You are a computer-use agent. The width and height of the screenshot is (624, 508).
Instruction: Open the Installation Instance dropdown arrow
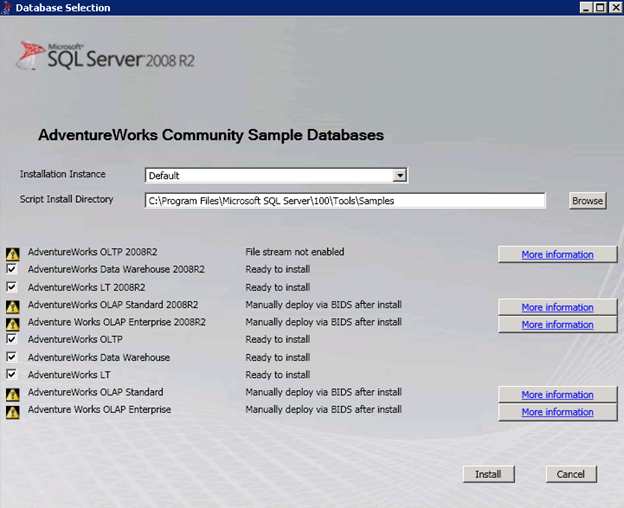click(400, 175)
